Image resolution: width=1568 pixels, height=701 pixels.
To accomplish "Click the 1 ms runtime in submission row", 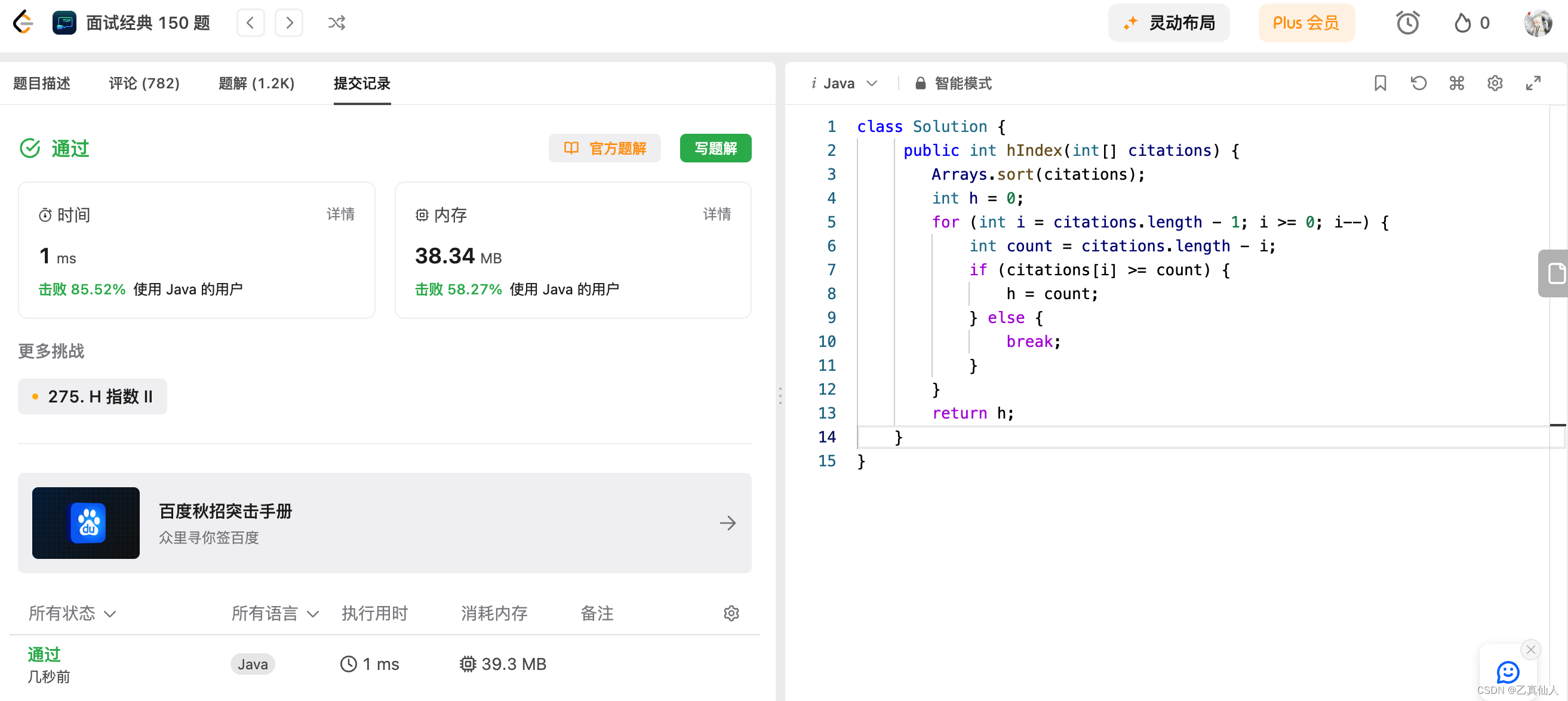I will [x=370, y=664].
